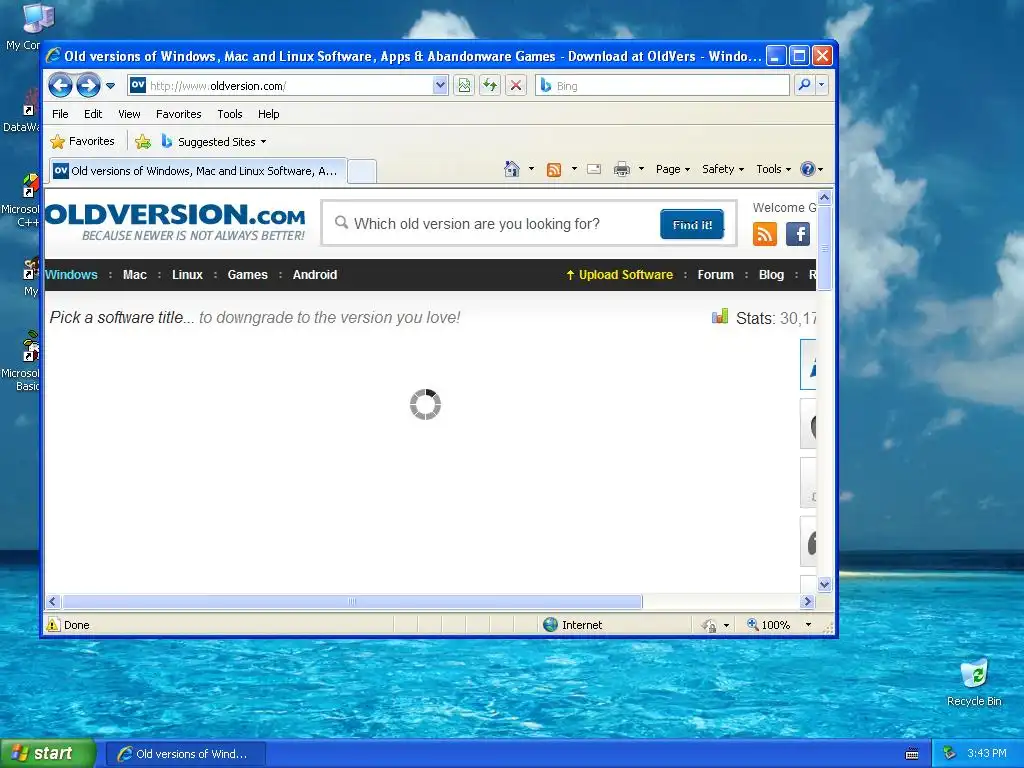Screen dimensions: 1024x768
Task: Click the browser Forward arrow button
Action: coord(88,85)
